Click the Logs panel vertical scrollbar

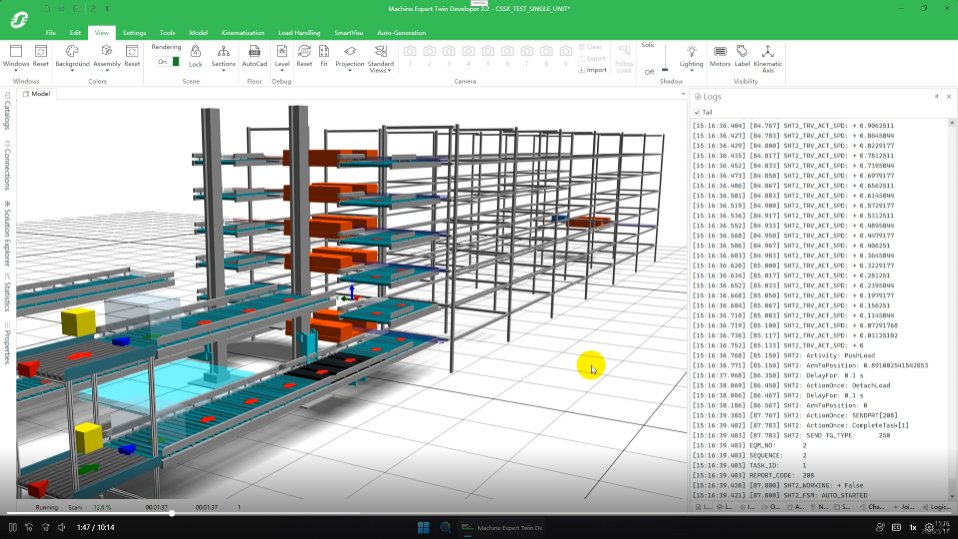click(x=952, y=310)
